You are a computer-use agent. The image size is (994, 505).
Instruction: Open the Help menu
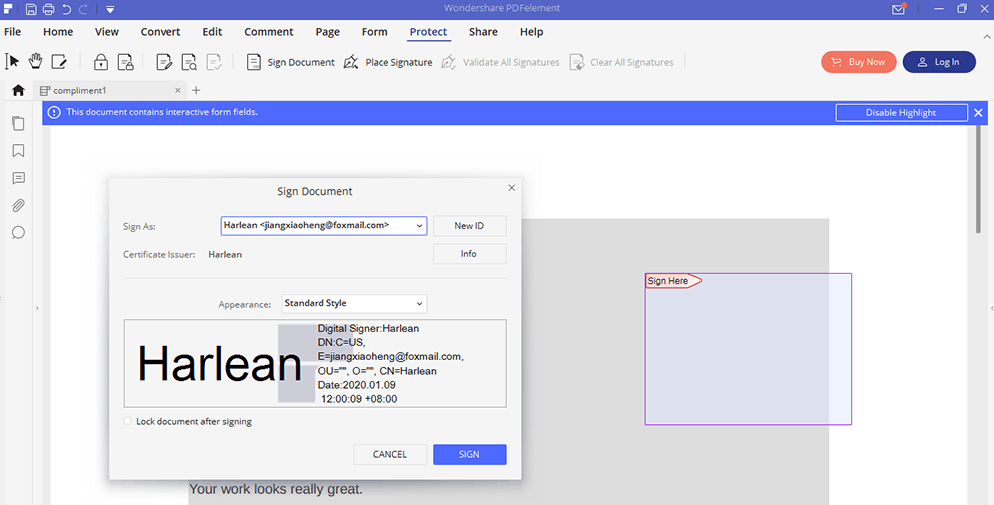pos(531,32)
